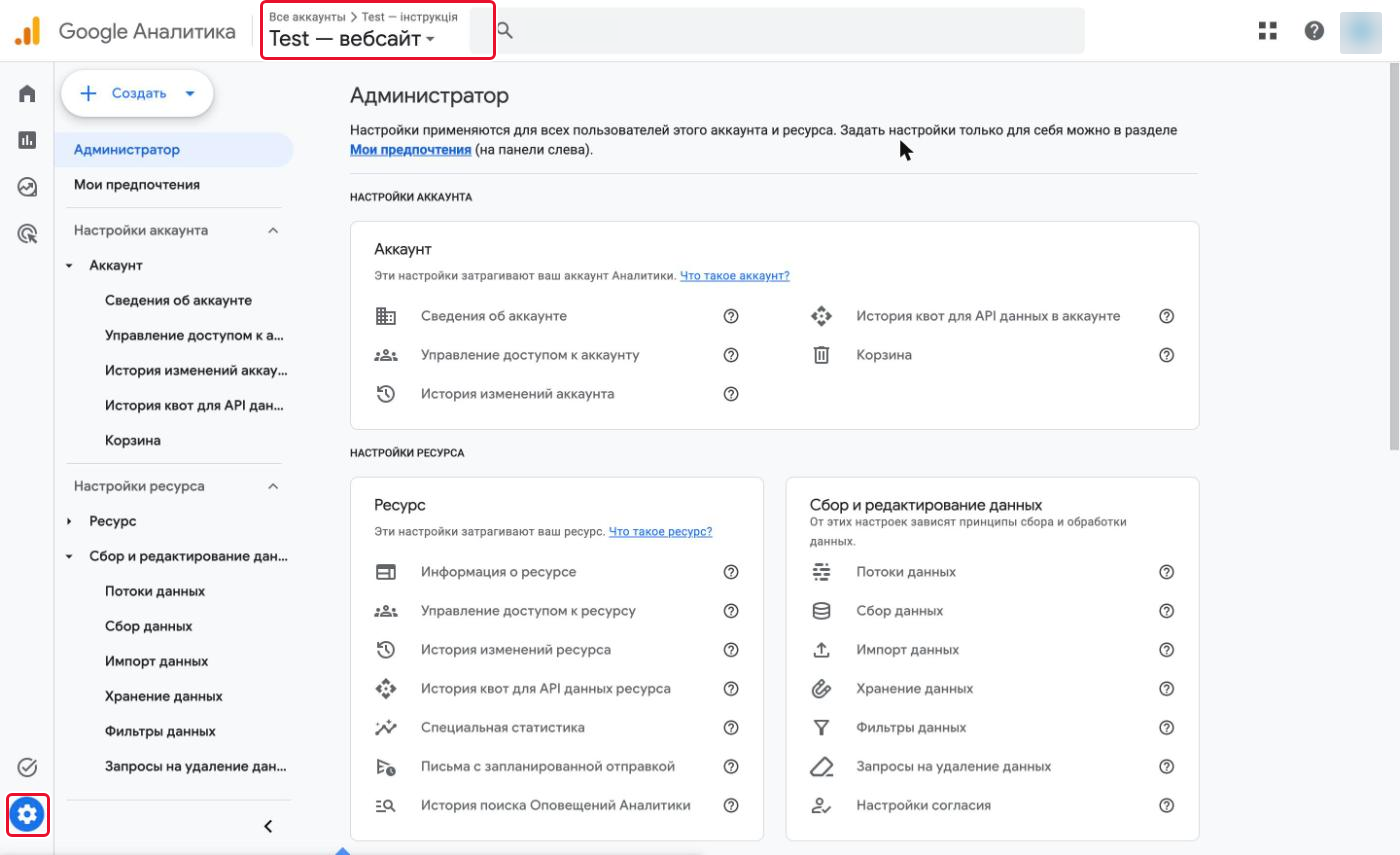Click help icon beside Корзина
The width and height of the screenshot is (1400, 855).
tap(1166, 355)
